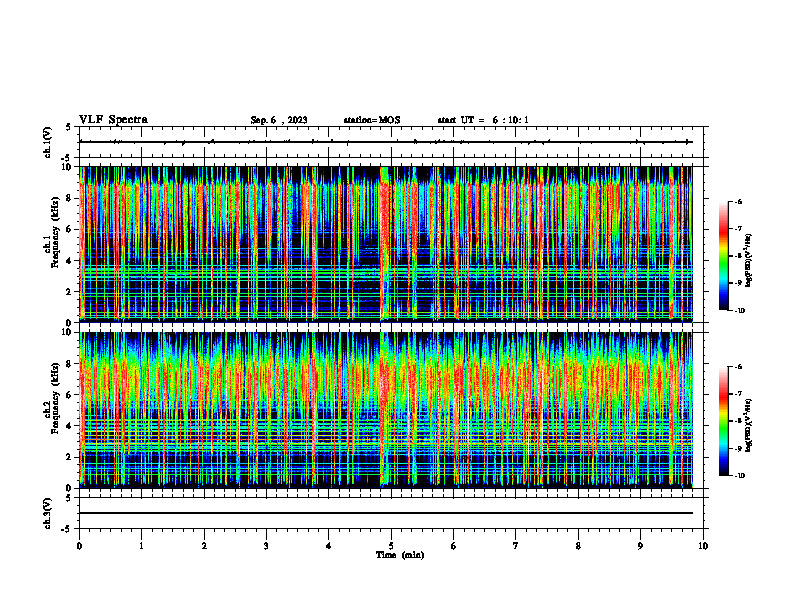The width and height of the screenshot is (792, 612).
Task: Click the "Time (min)" x-axis label
Action: point(400,555)
